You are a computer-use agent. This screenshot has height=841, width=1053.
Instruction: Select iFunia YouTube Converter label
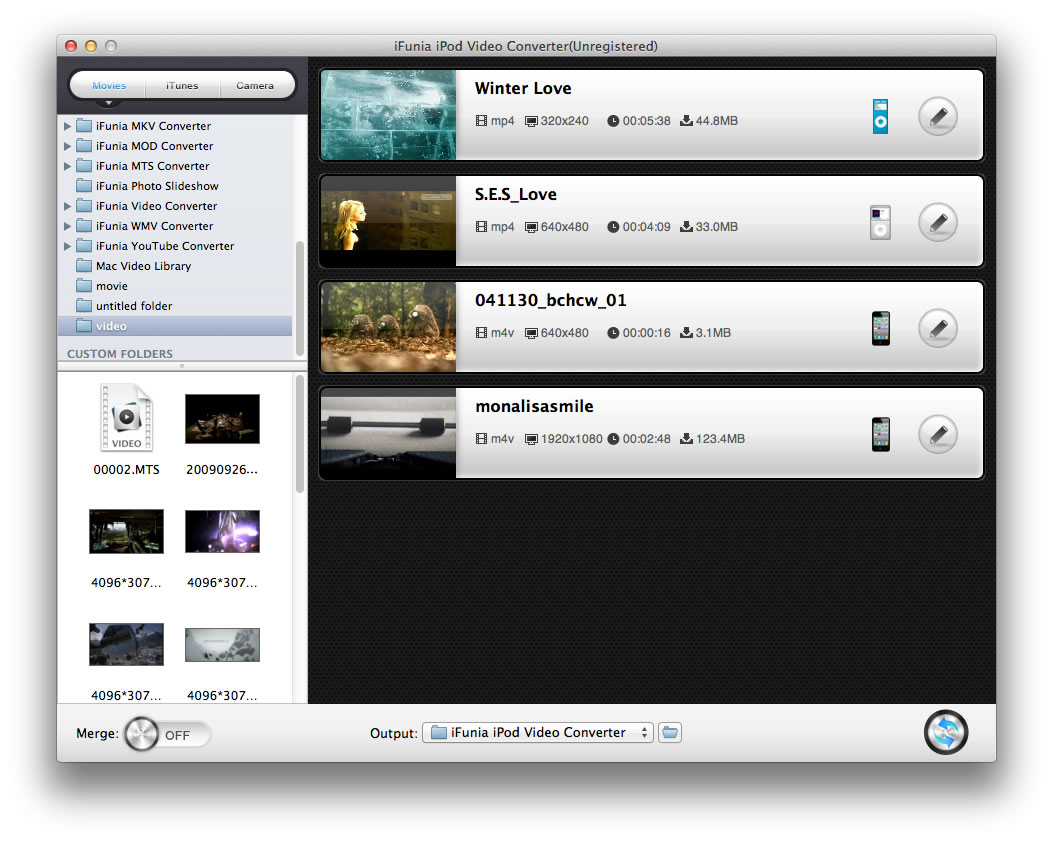[x=165, y=246]
